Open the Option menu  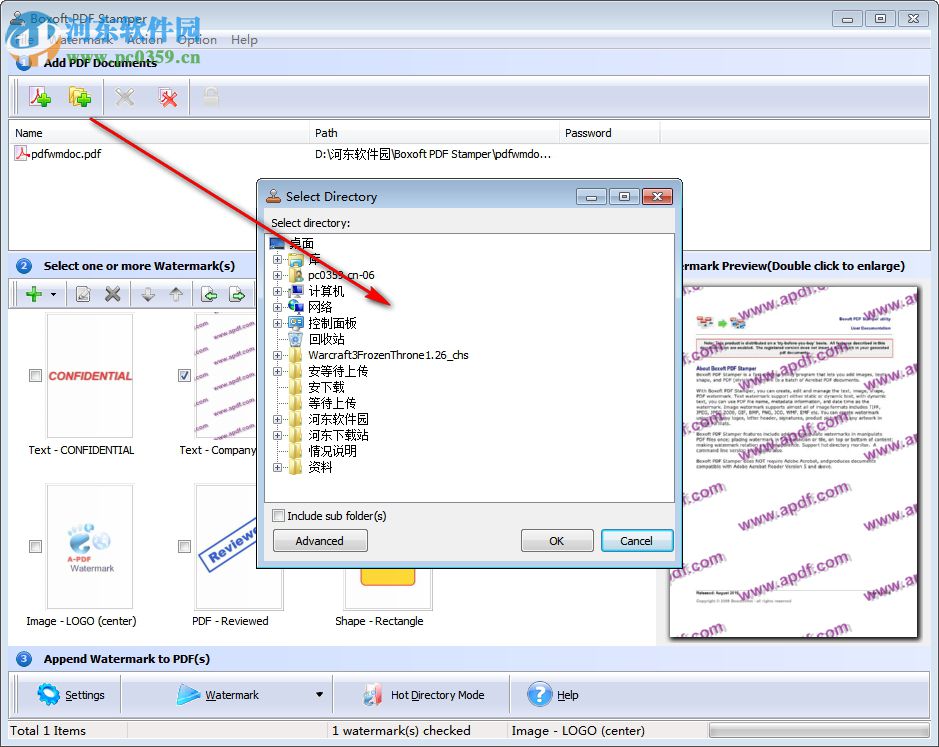(196, 40)
